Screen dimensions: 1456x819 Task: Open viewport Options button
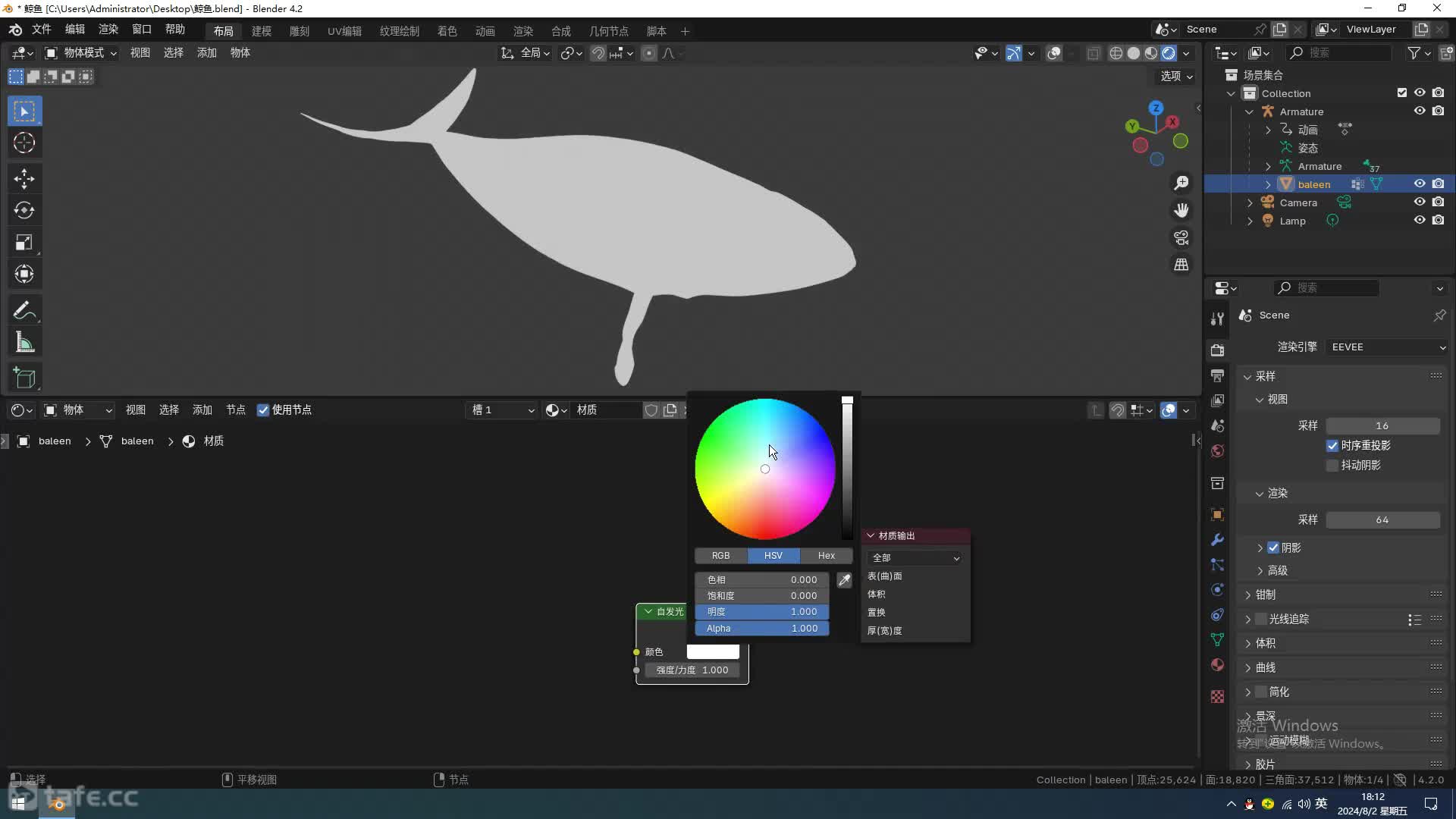tap(1176, 77)
